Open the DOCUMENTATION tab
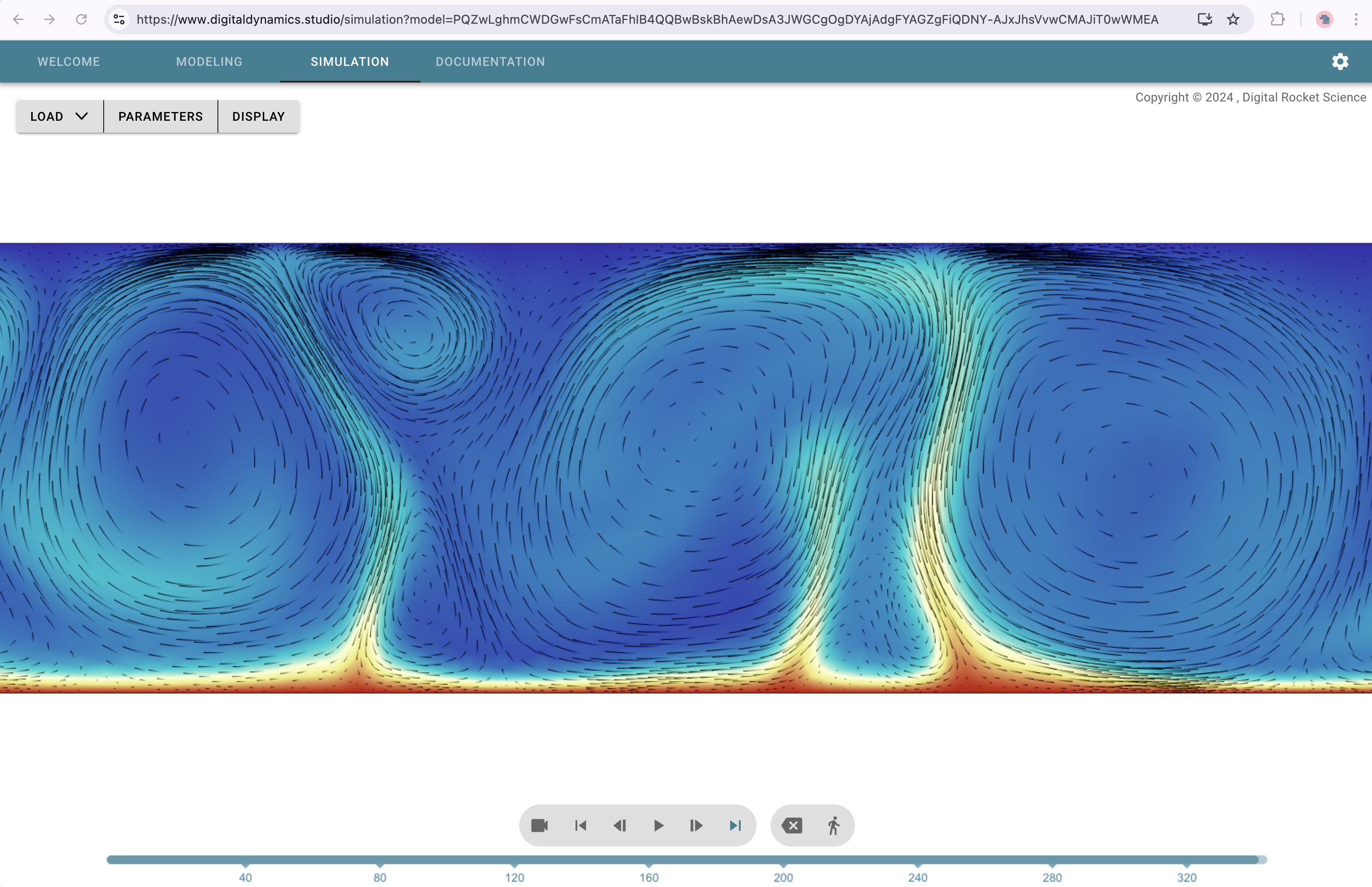The width and height of the screenshot is (1372, 887). 490,61
